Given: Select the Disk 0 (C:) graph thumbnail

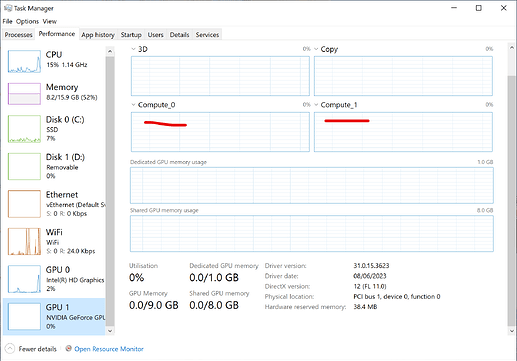Looking at the screenshot, I should (x=24, y=129).
